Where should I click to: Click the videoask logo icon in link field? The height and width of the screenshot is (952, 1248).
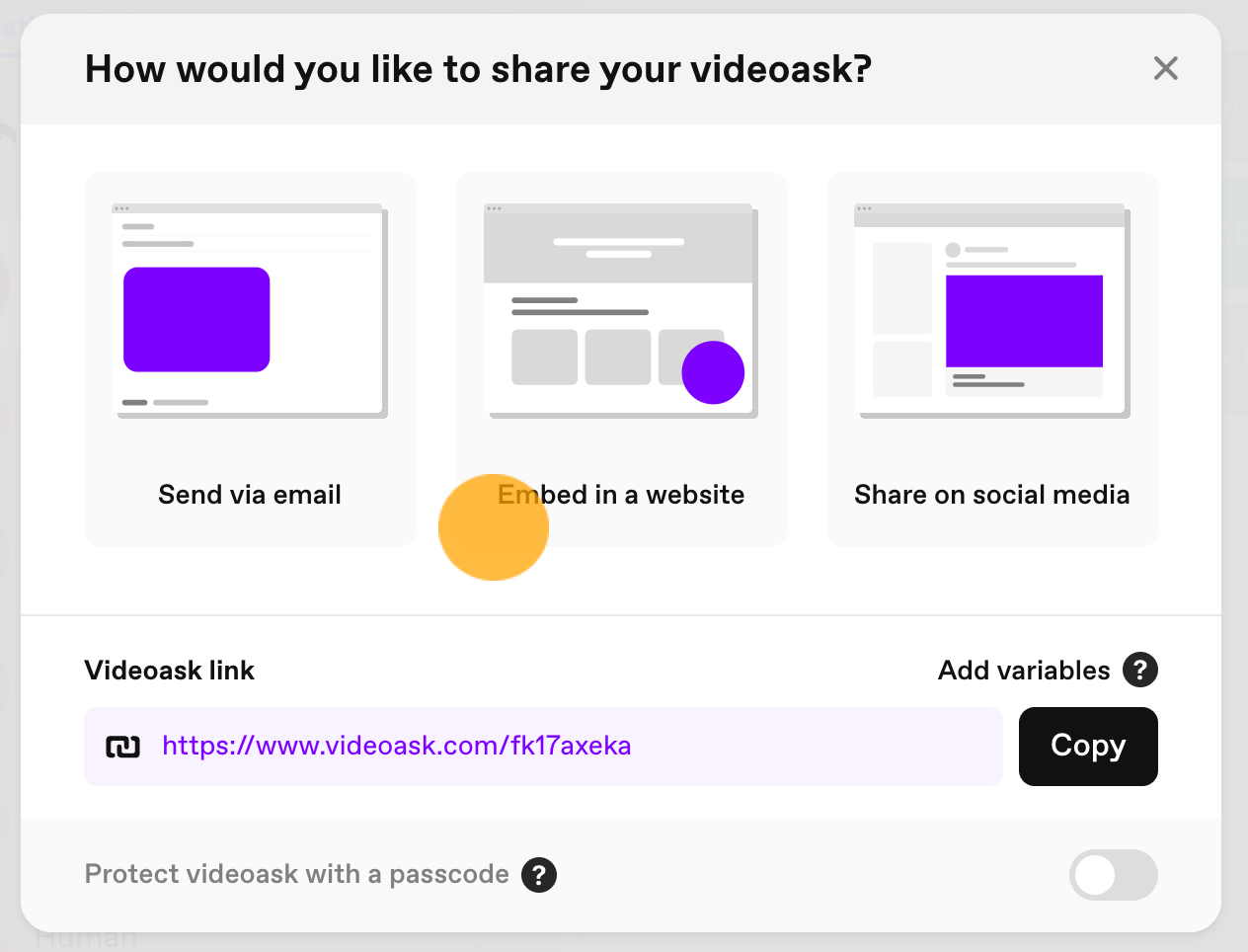123,747
